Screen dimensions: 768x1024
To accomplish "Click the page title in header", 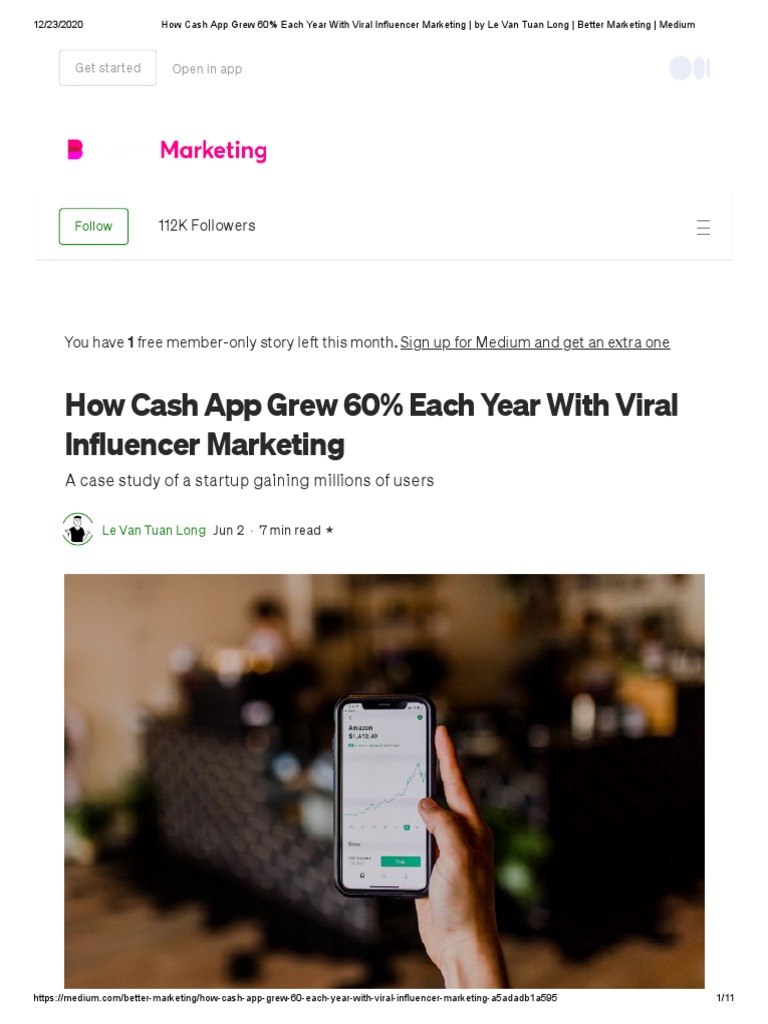I will [428, 25].
